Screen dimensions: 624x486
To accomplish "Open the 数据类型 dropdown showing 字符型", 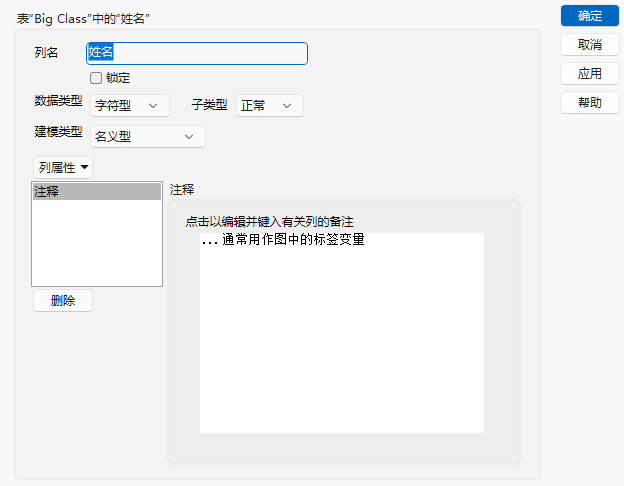I will [130, 105].
